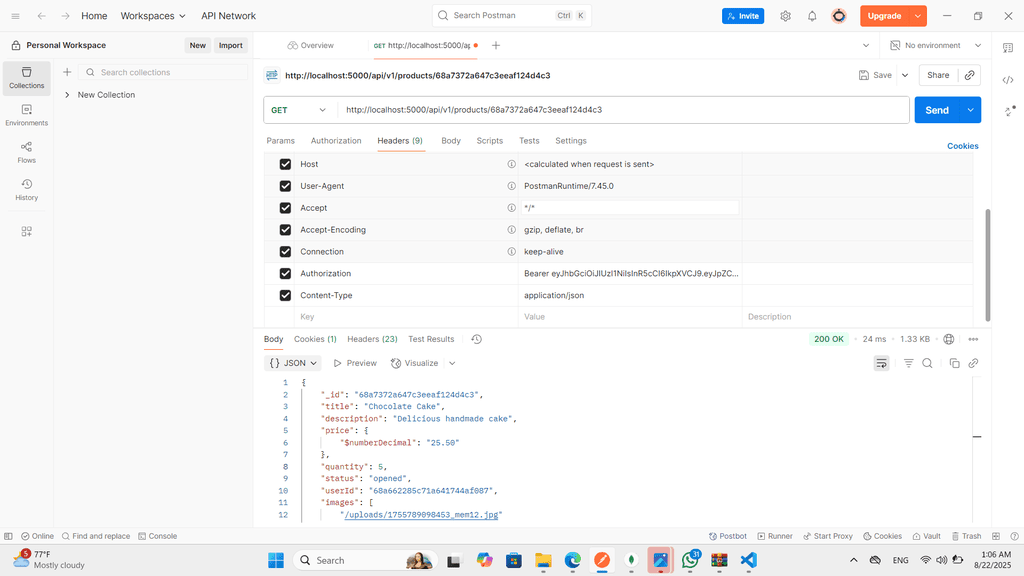Switch to the Body request tab
This screenshot has width=1024, height=576.
point(451,141)
